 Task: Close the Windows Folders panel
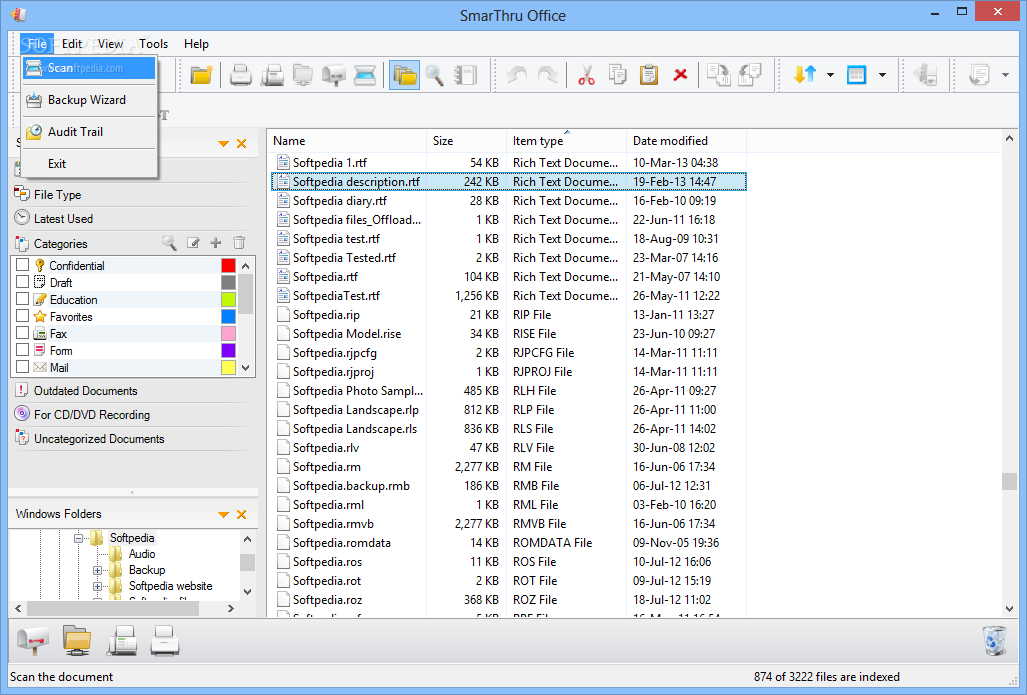tap(242, 515)
